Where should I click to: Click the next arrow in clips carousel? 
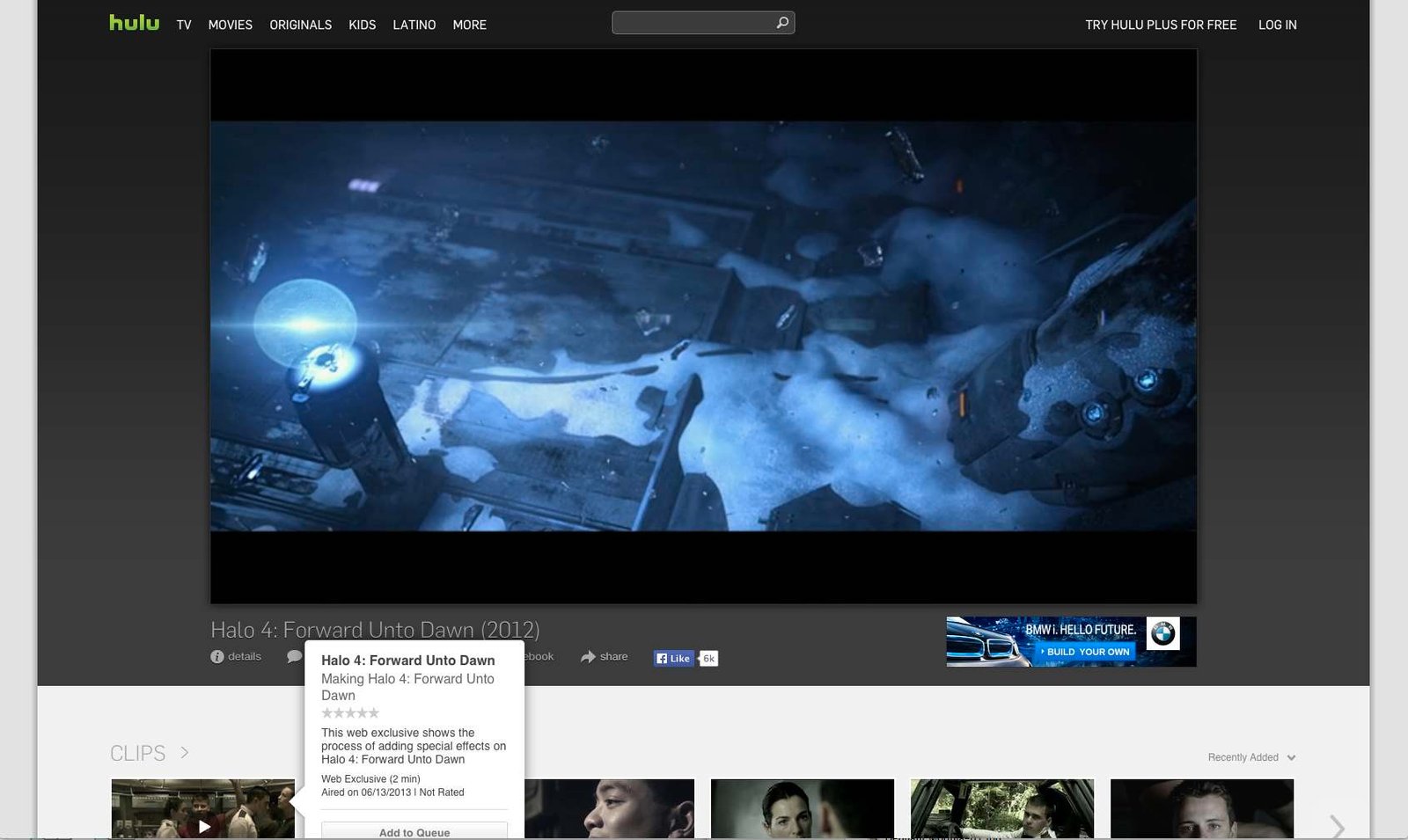(x=1337, y=827)
